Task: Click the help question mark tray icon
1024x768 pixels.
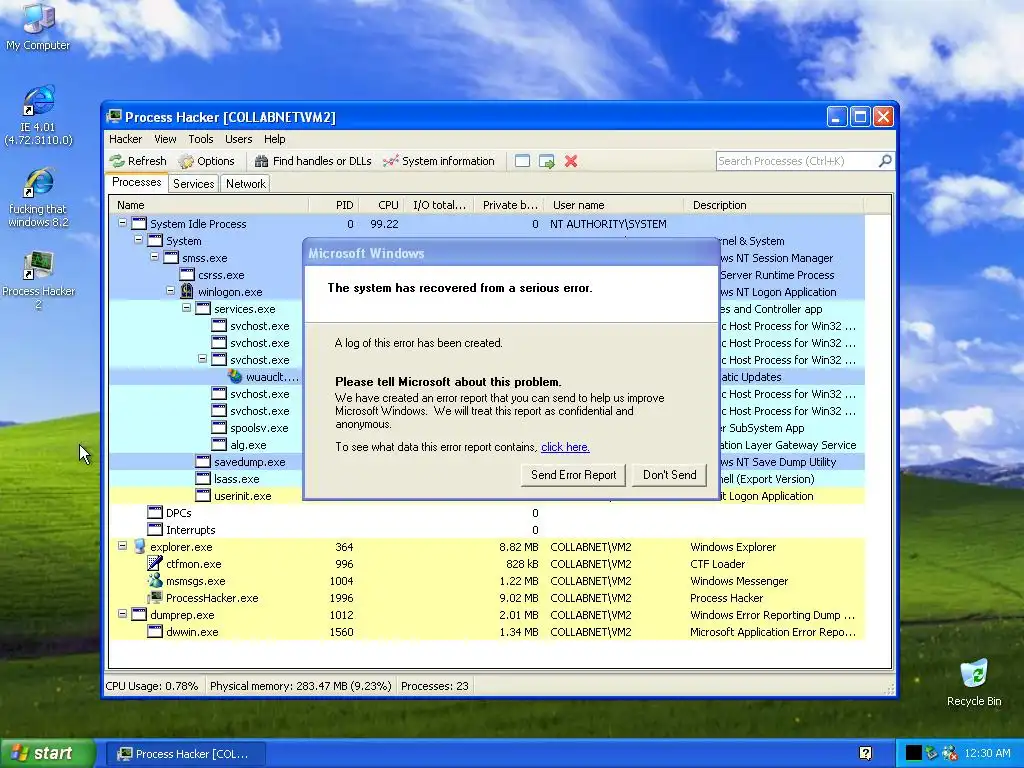Action: (x=865, y=754)
